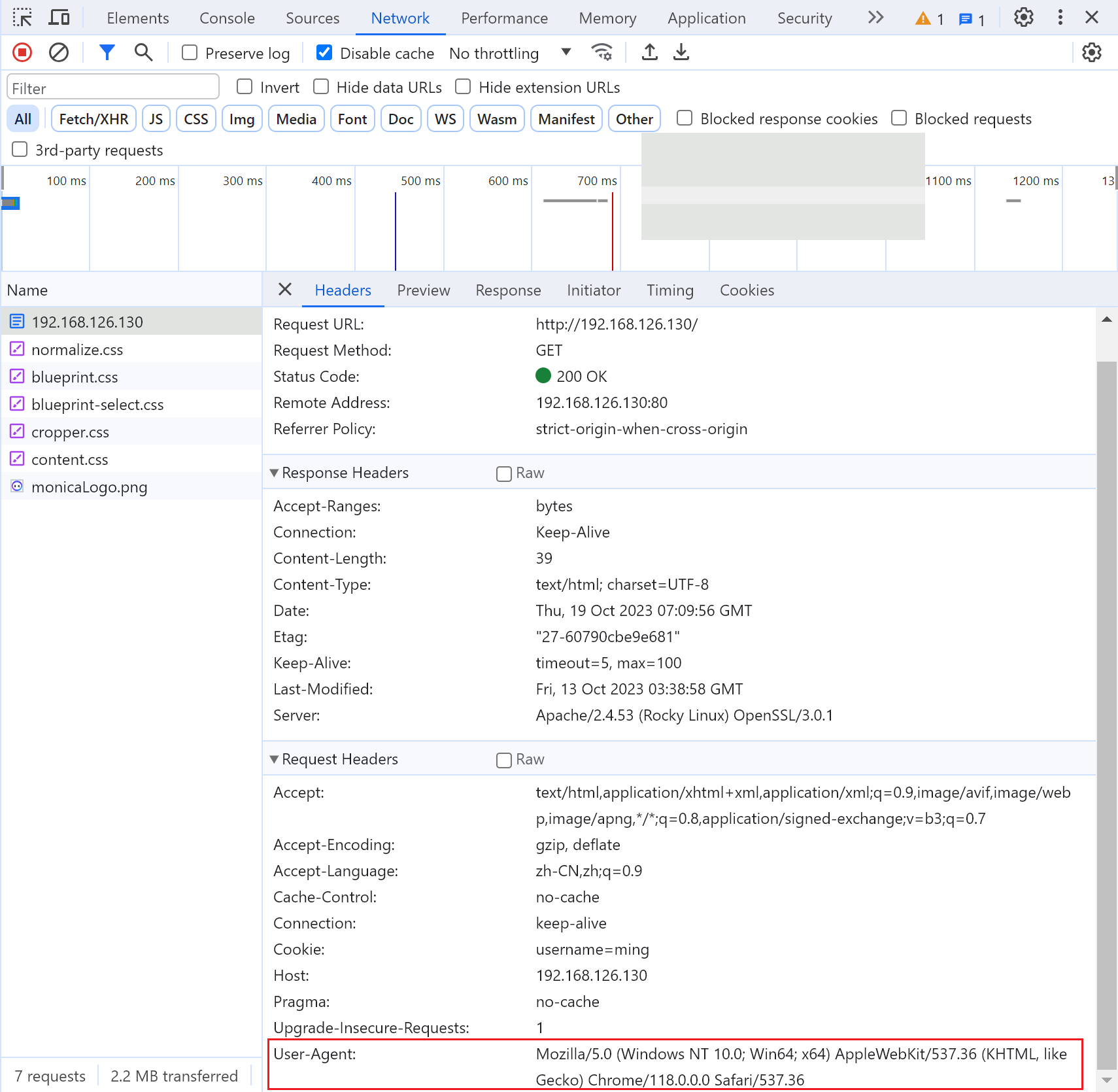Clear the network log
The height and width of the screenshot is (1092, 1118).
59,52
